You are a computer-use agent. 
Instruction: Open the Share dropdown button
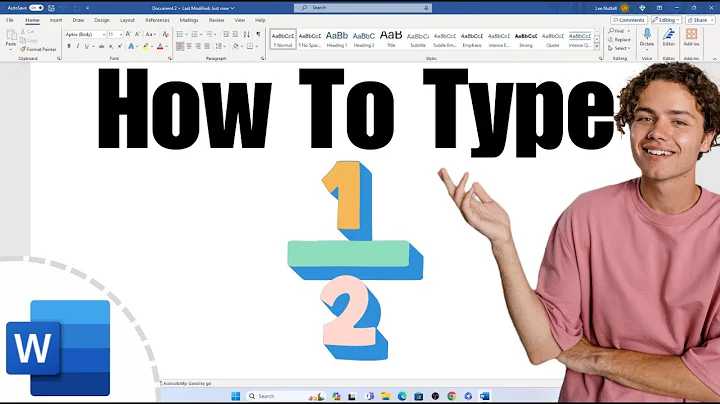(x=700, y=20)
